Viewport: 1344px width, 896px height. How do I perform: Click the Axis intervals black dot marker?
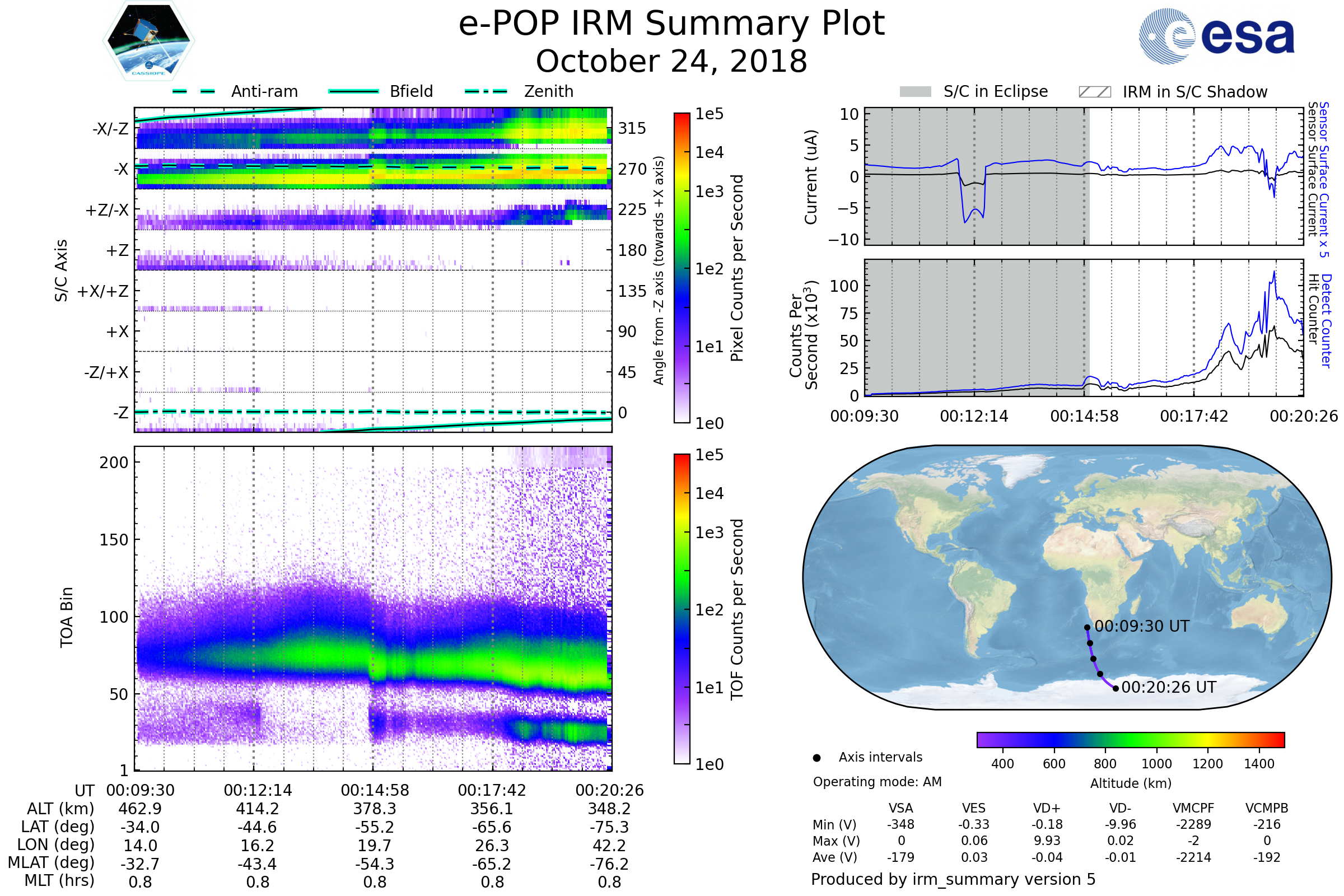[816, 758]
